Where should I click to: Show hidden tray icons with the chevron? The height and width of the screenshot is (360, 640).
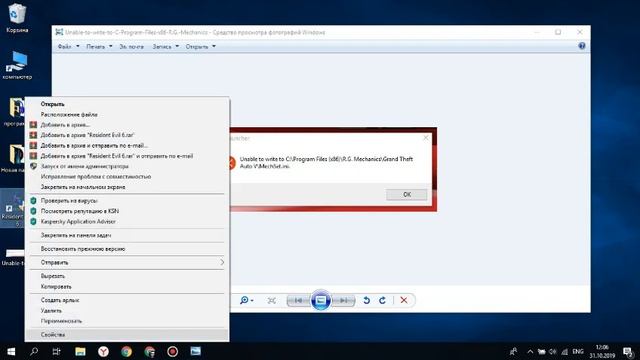click(530, 351)
